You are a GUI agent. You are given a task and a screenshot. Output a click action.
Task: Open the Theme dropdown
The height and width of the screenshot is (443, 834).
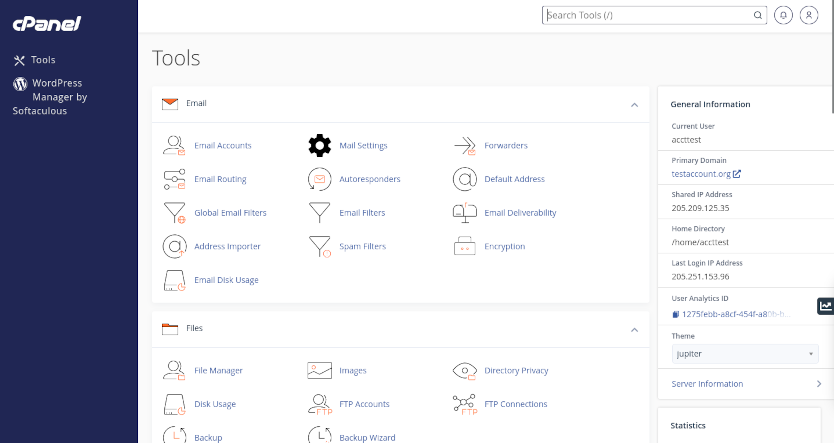pos(745,355)
